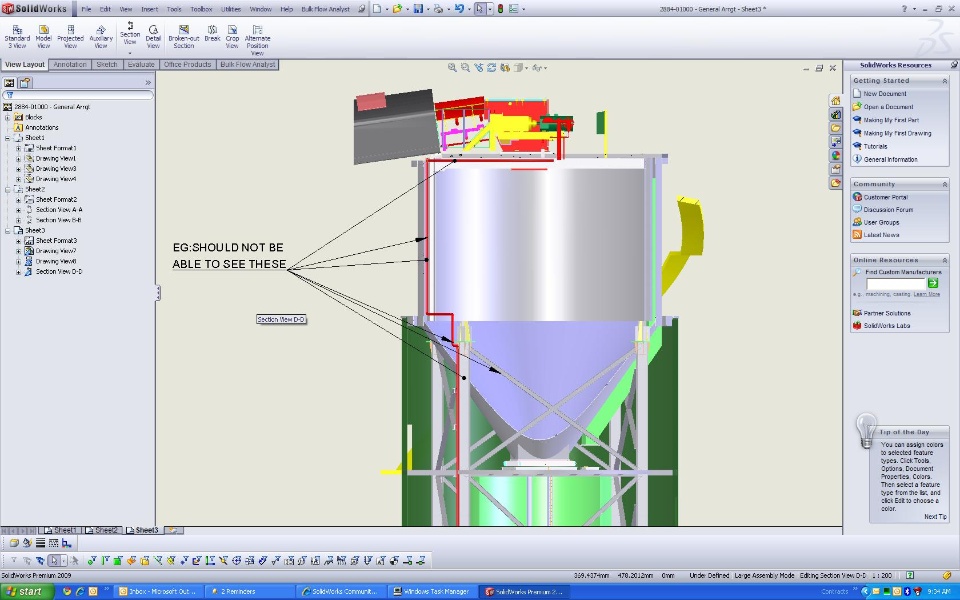960x600 pixels.
Task: Create a Detail View
Action: [x=153, y=37]
